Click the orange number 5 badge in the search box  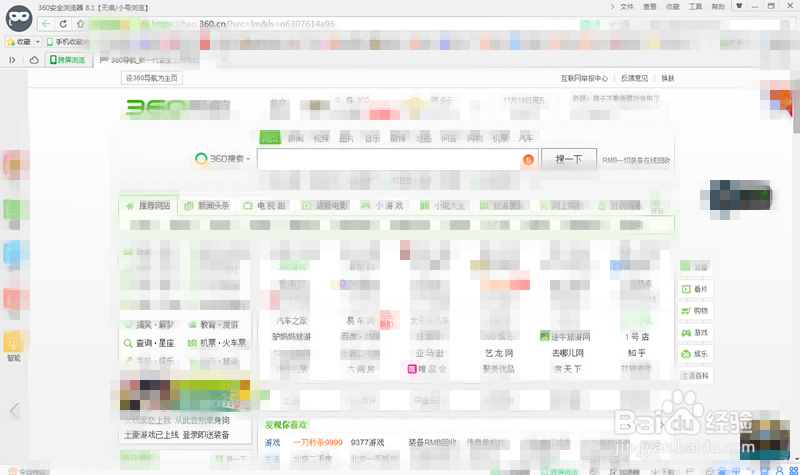coord(528,160)
